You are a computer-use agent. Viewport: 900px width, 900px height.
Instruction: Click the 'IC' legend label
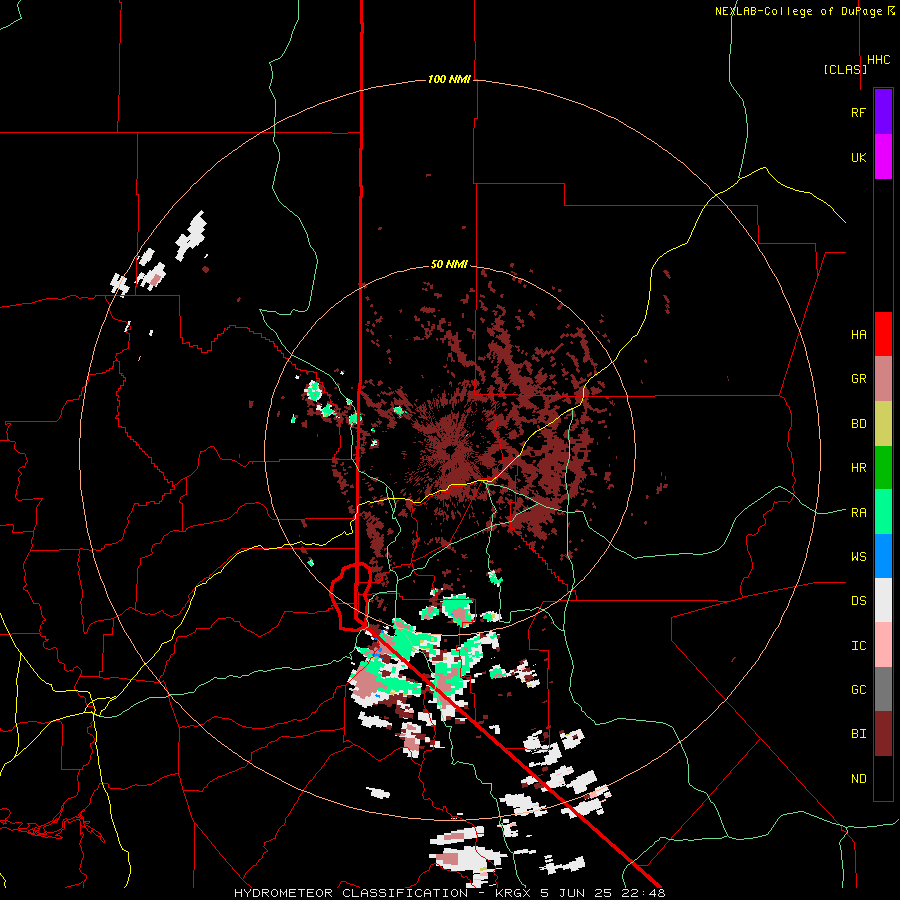(858, 646)
